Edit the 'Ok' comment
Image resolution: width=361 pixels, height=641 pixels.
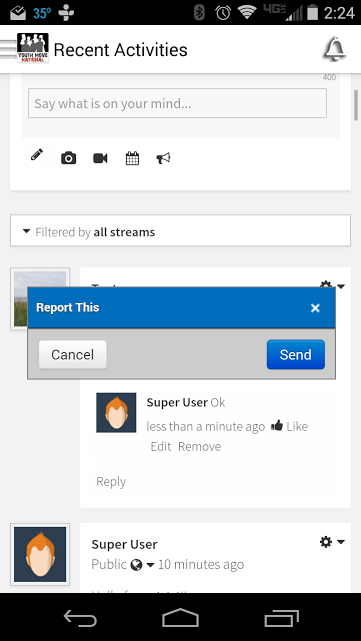(161, 446)
